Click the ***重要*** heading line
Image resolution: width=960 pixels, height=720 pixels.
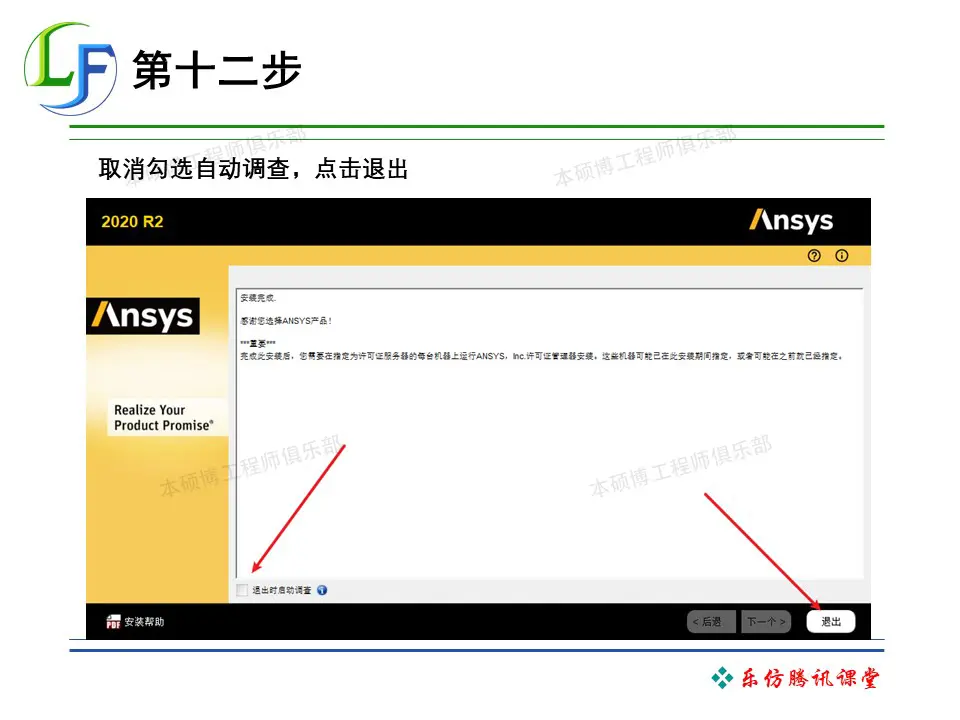tap(258, 343)
